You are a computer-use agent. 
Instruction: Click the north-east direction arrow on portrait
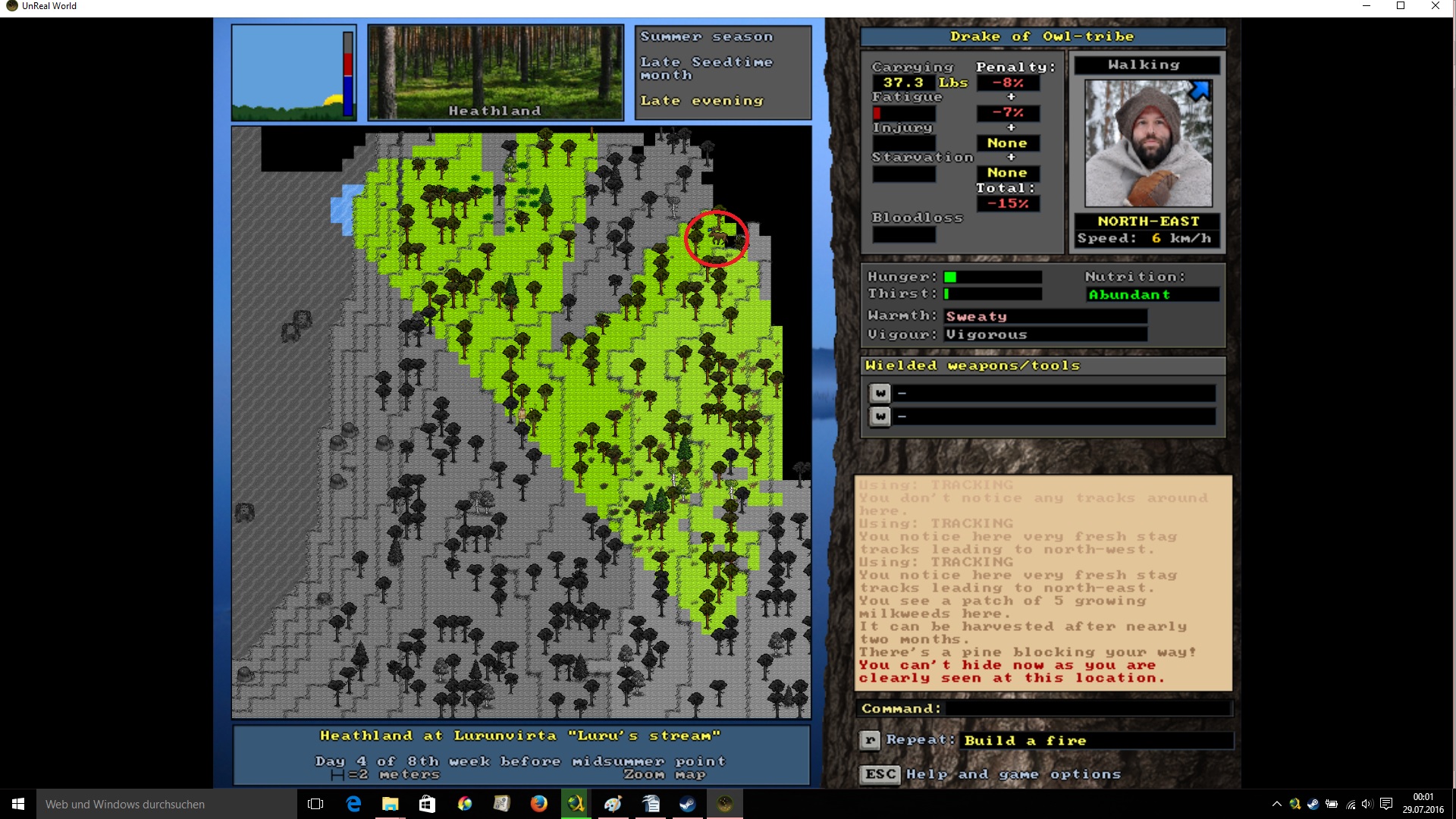1199,91
